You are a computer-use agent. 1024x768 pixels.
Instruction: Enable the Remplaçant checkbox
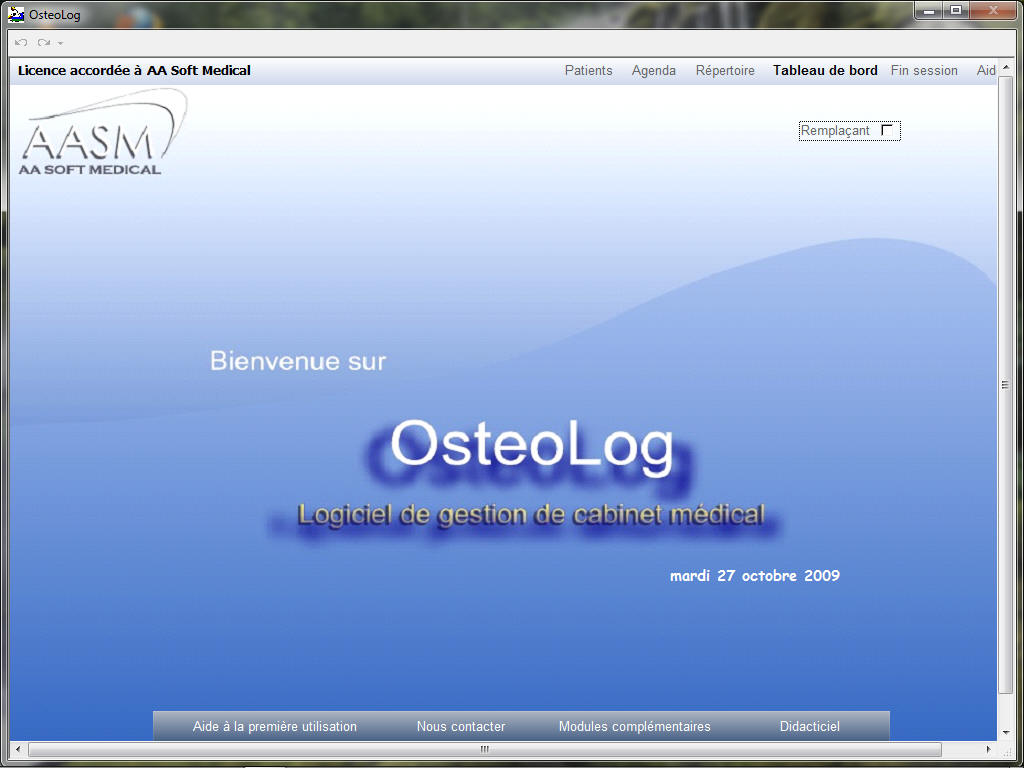[x=887, y=130]
